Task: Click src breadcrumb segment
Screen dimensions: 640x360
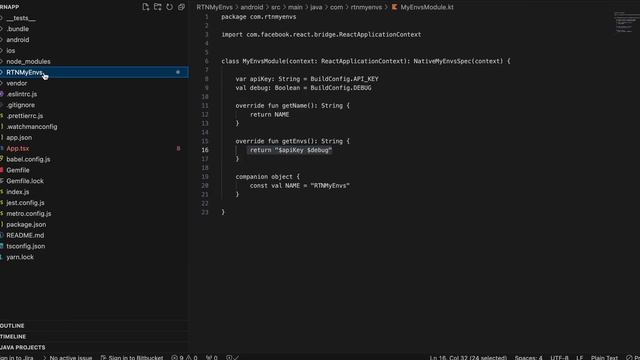Action: coord(276,7)
